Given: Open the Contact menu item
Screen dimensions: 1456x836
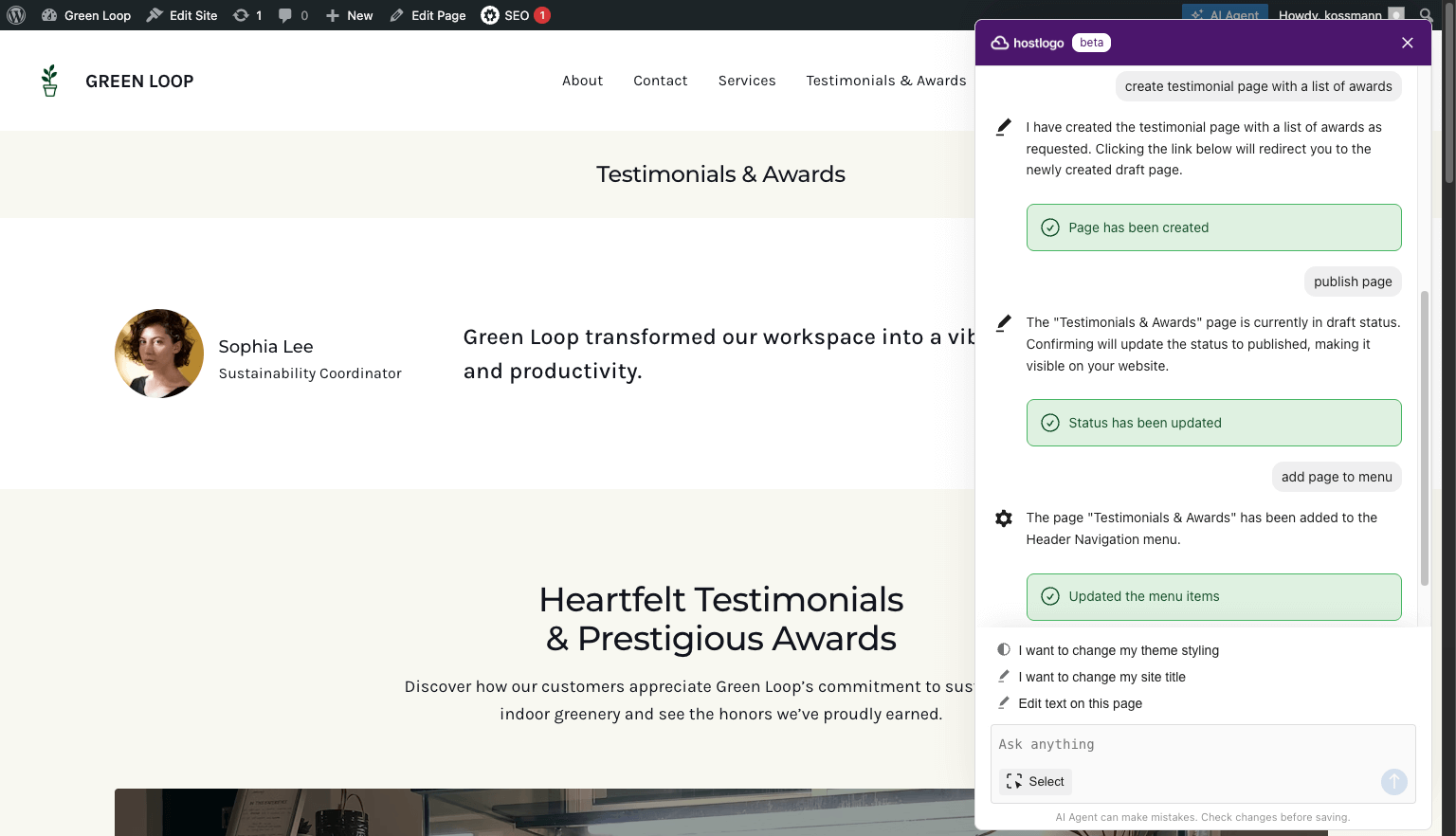Looking at the screenshot, I should 660,81.
